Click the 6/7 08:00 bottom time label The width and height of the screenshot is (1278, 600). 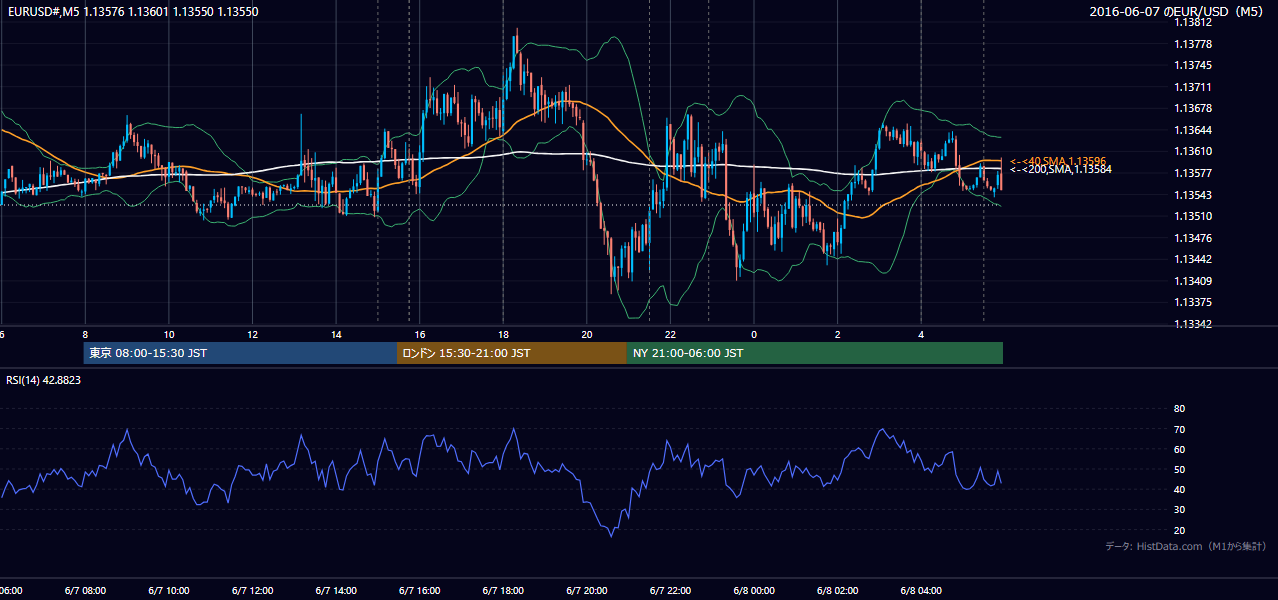click(85, 591)
